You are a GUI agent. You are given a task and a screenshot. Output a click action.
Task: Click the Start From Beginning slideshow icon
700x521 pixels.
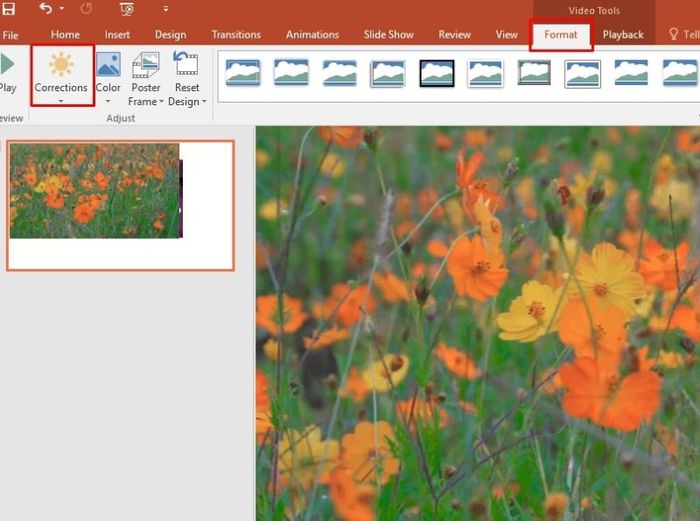tap(127, 8)
